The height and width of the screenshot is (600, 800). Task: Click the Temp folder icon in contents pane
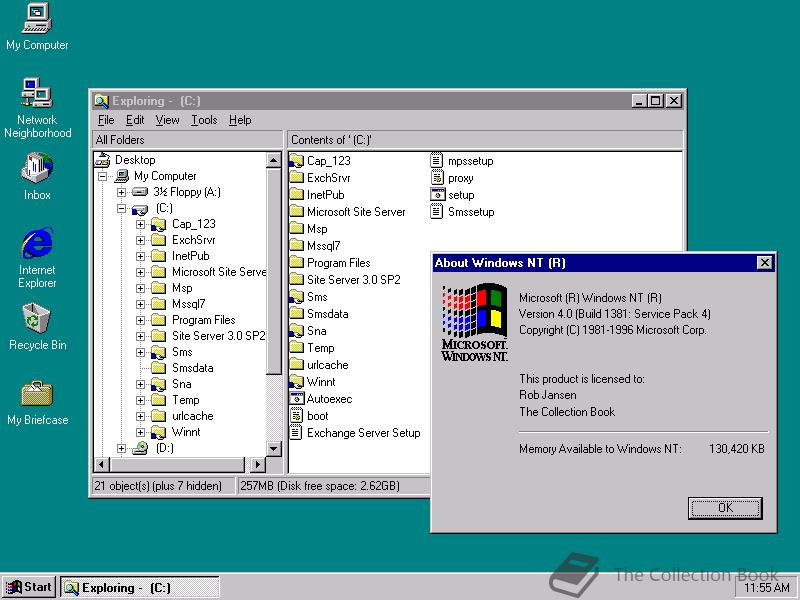pos(296,348)
